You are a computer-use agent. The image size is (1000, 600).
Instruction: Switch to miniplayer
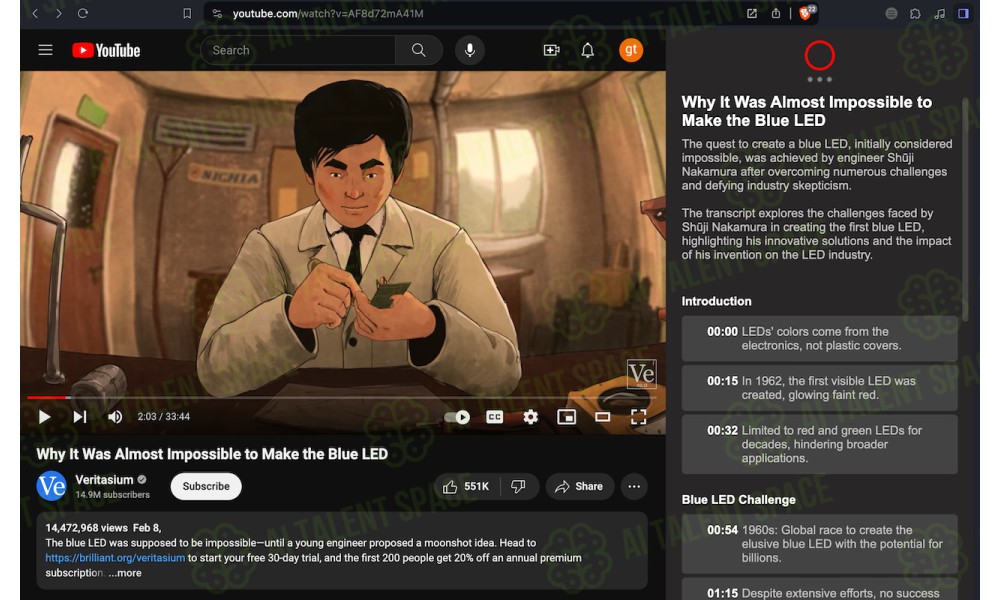click(x=566, y=417)
